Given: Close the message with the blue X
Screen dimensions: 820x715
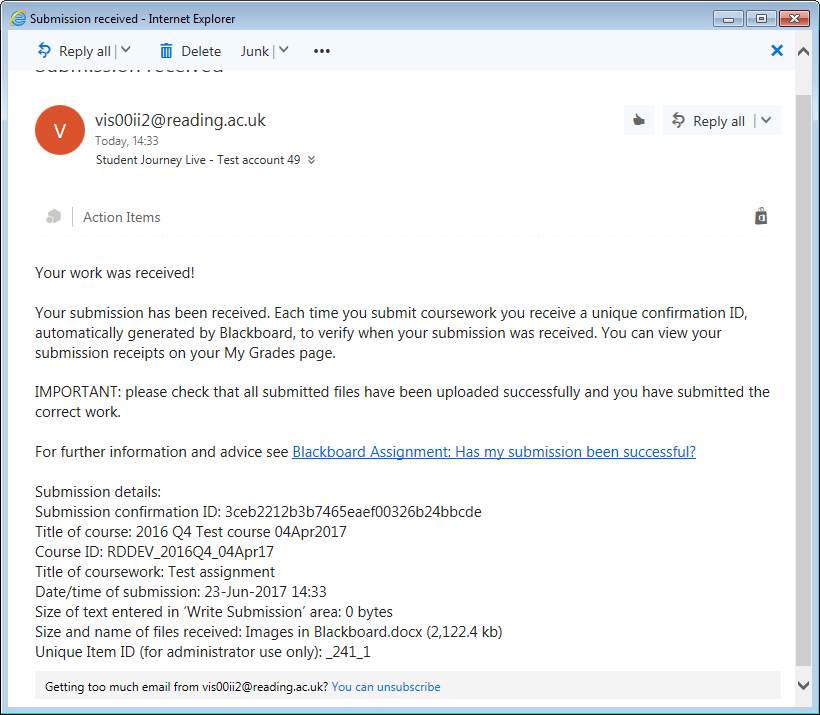Looking at the screenshot, I should (777, 50).
